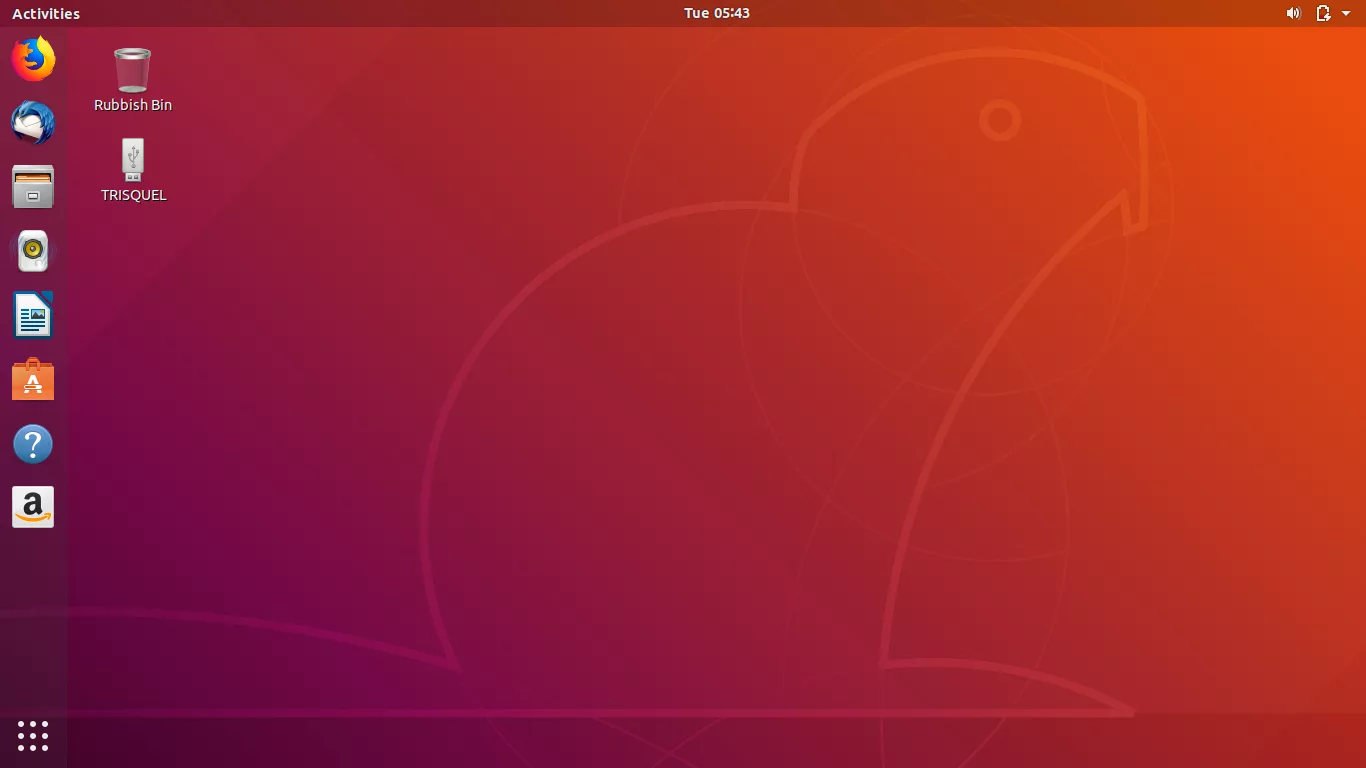
Task: Launch Thunderbird Mail from the dock
Action: pyautogui.click(x=33, y=123)
